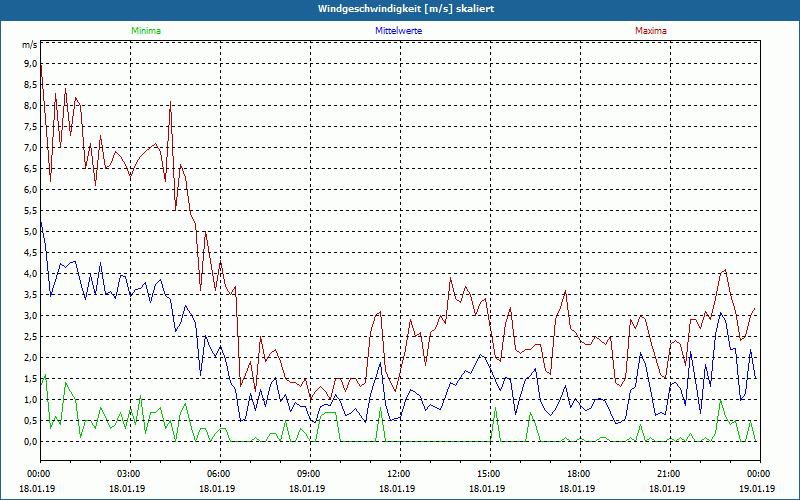Click the '18:00' time axis label
Viewport: 800px width, 500px height.
[x=579, y=474]
